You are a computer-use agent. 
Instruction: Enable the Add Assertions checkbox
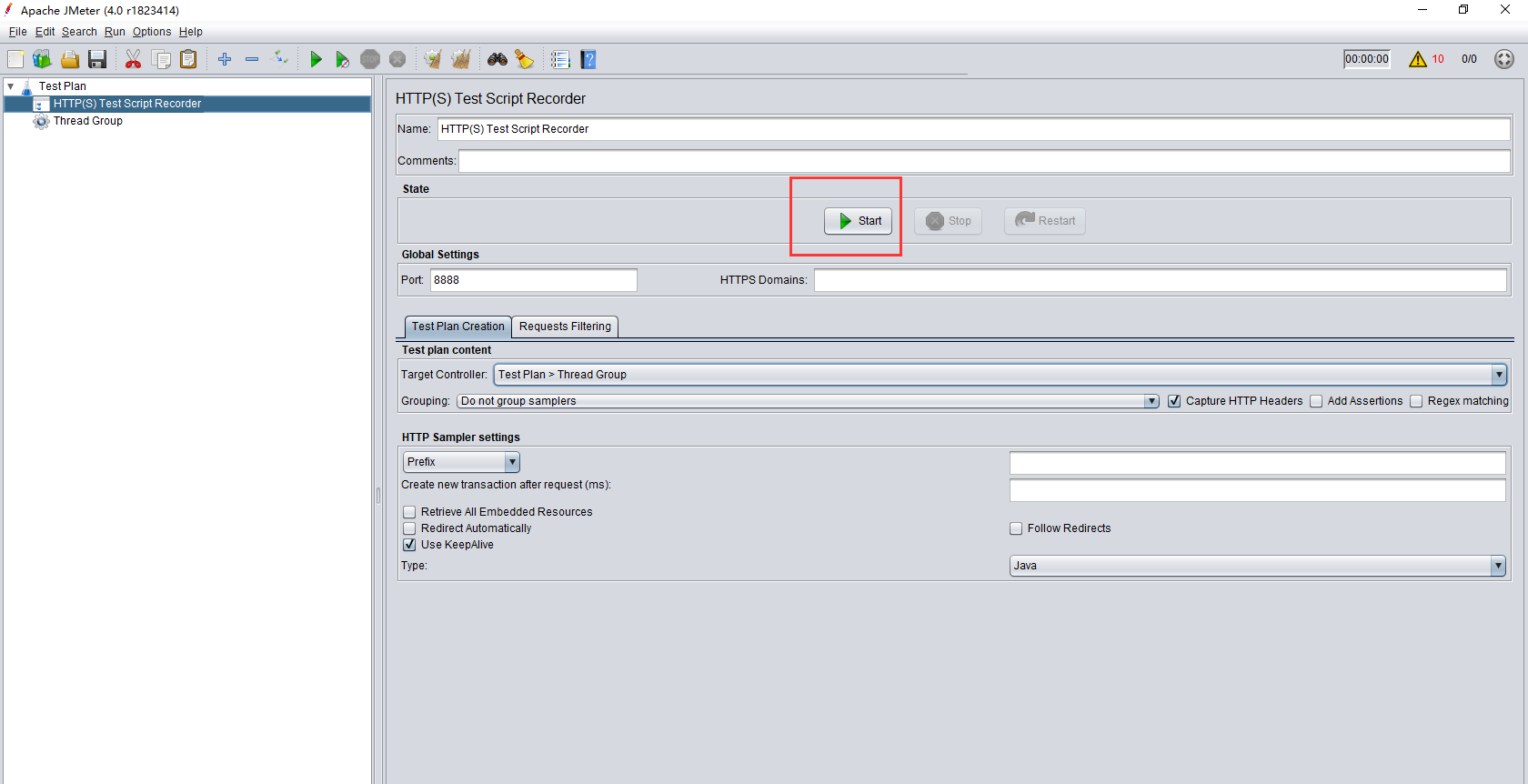[x=1316, y=401]
